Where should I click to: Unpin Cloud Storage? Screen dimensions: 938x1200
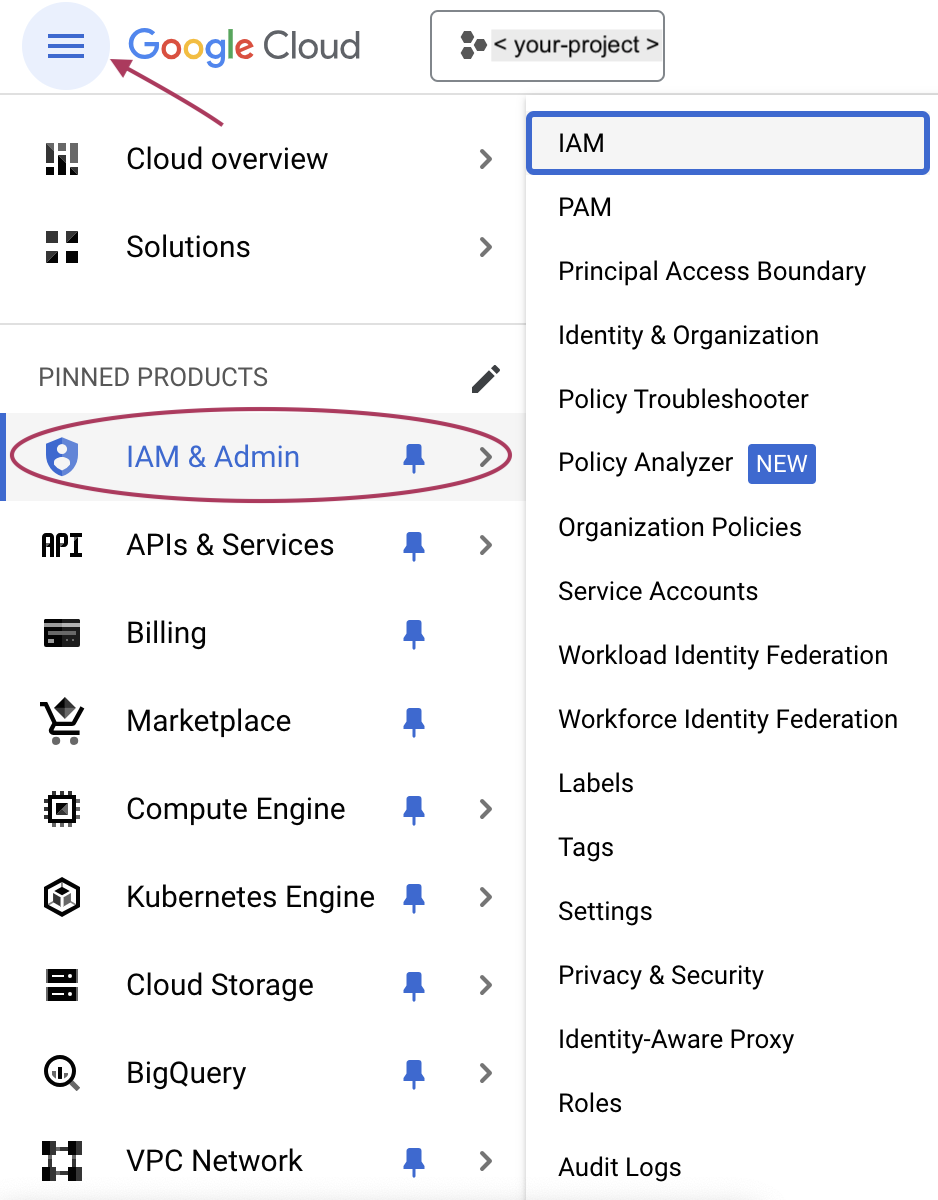[413, 986]
